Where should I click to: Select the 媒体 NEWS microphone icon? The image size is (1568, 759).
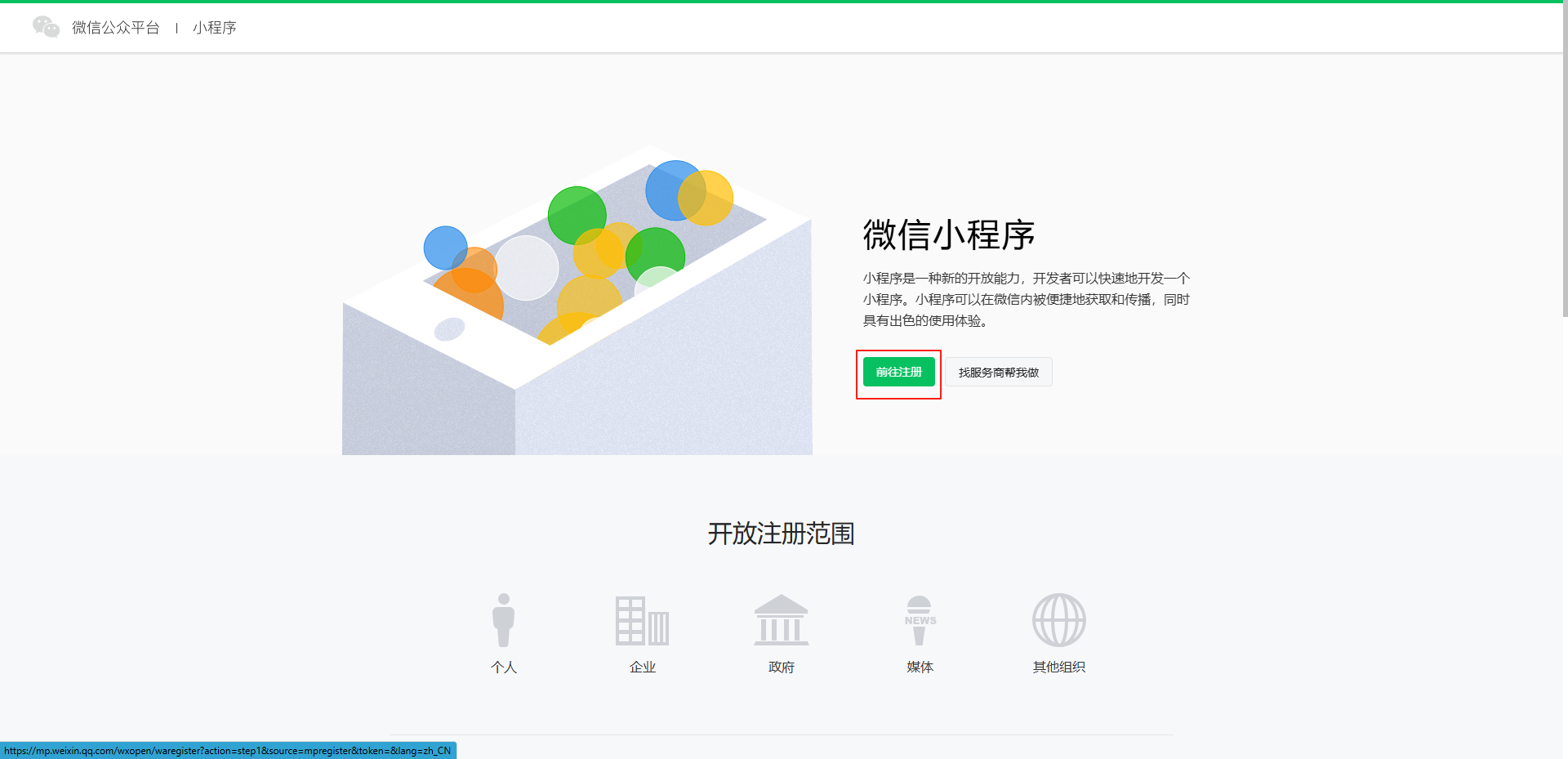point(920,620)
